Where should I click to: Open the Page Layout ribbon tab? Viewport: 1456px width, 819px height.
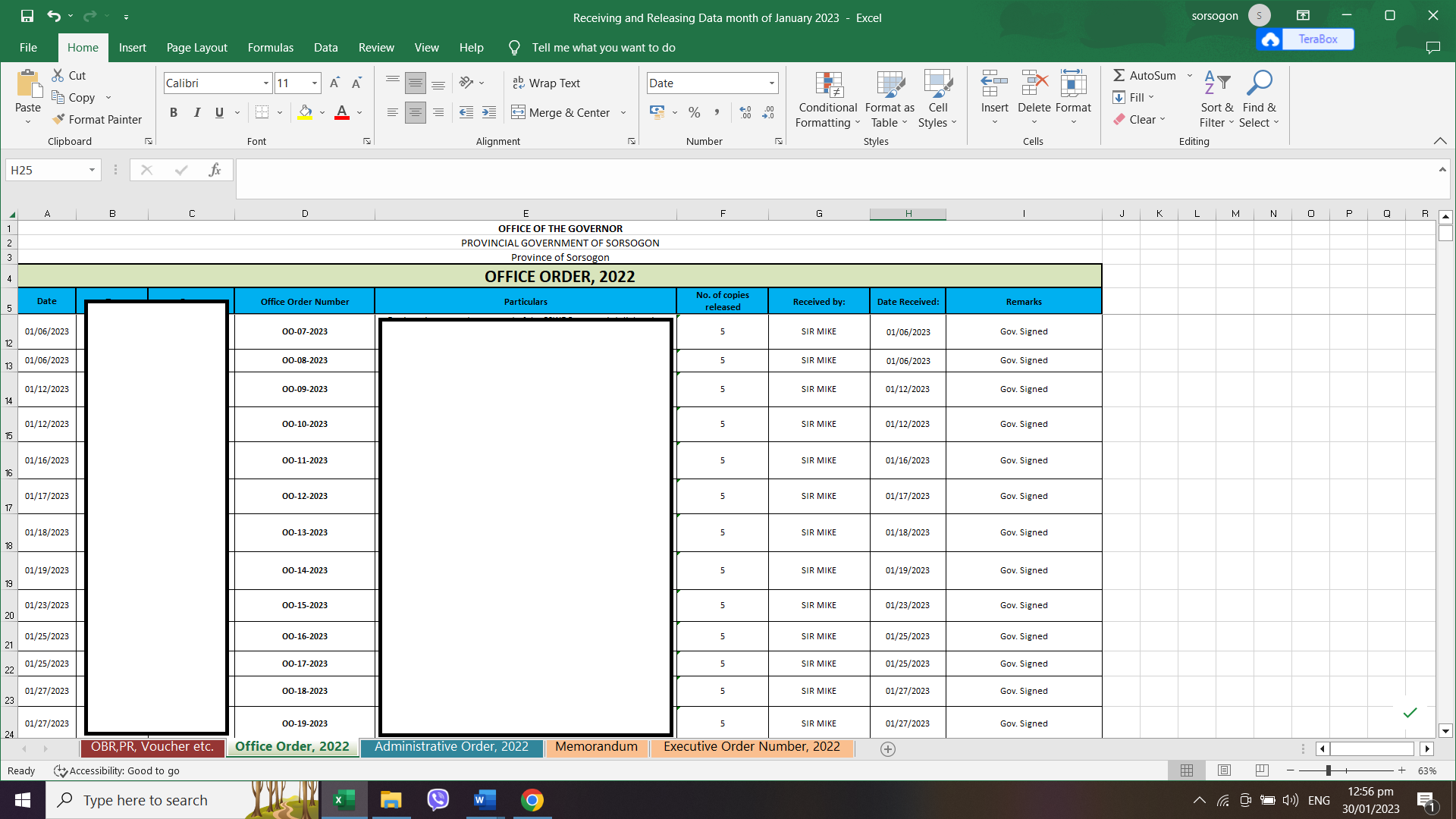click(197, 47)
